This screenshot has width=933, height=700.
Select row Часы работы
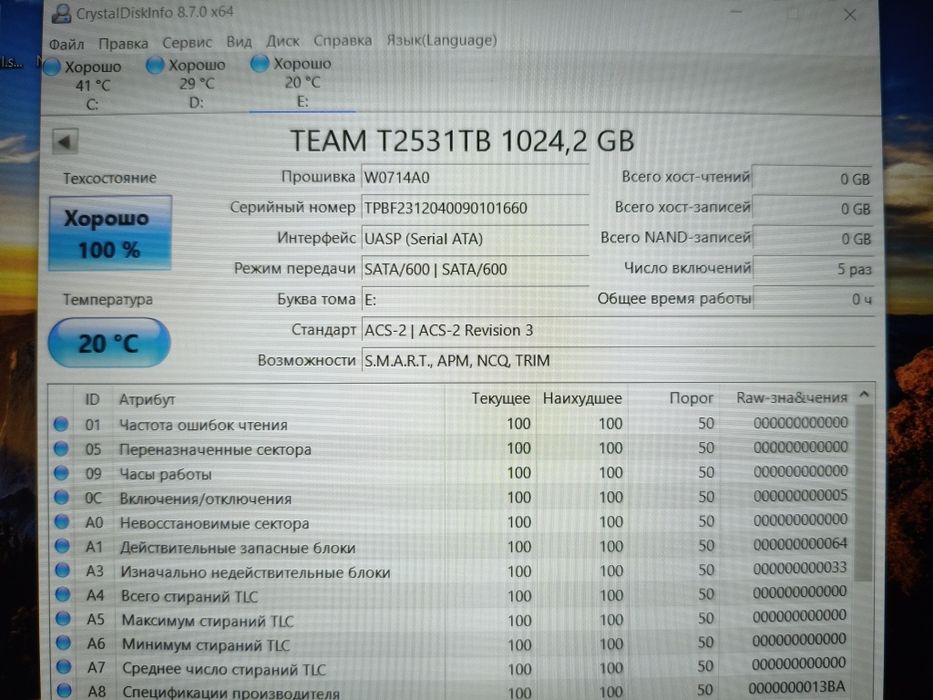point(452,473)
